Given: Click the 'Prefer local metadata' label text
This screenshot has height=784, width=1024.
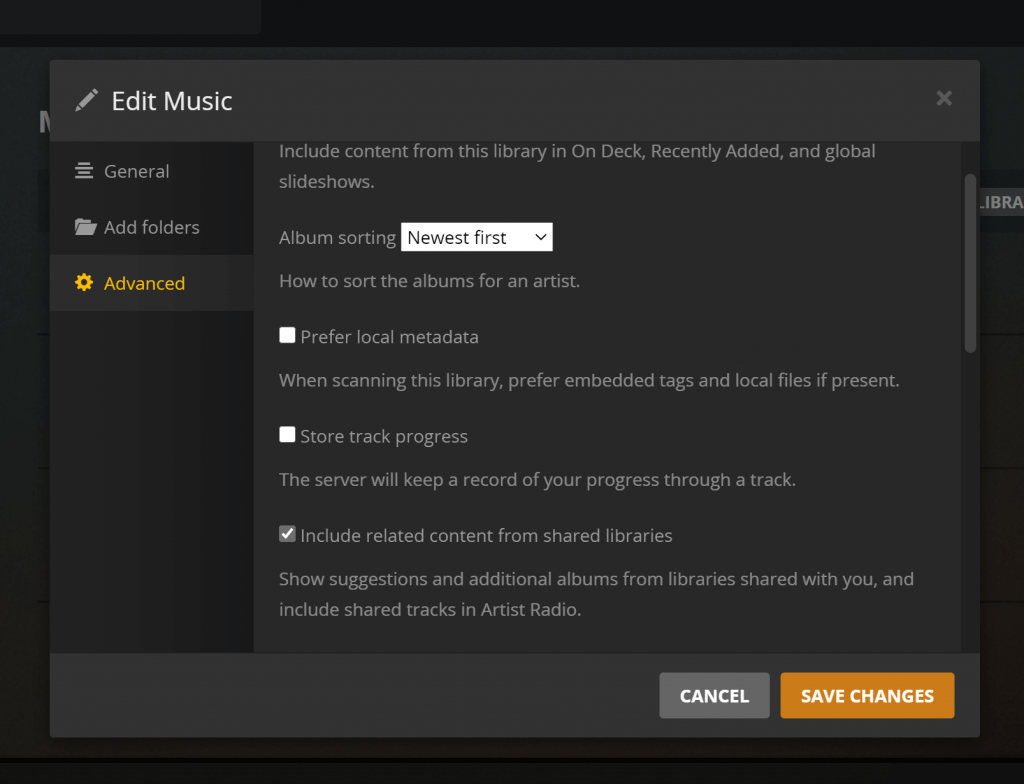Looking at the screenshot, I should [389, 337].
